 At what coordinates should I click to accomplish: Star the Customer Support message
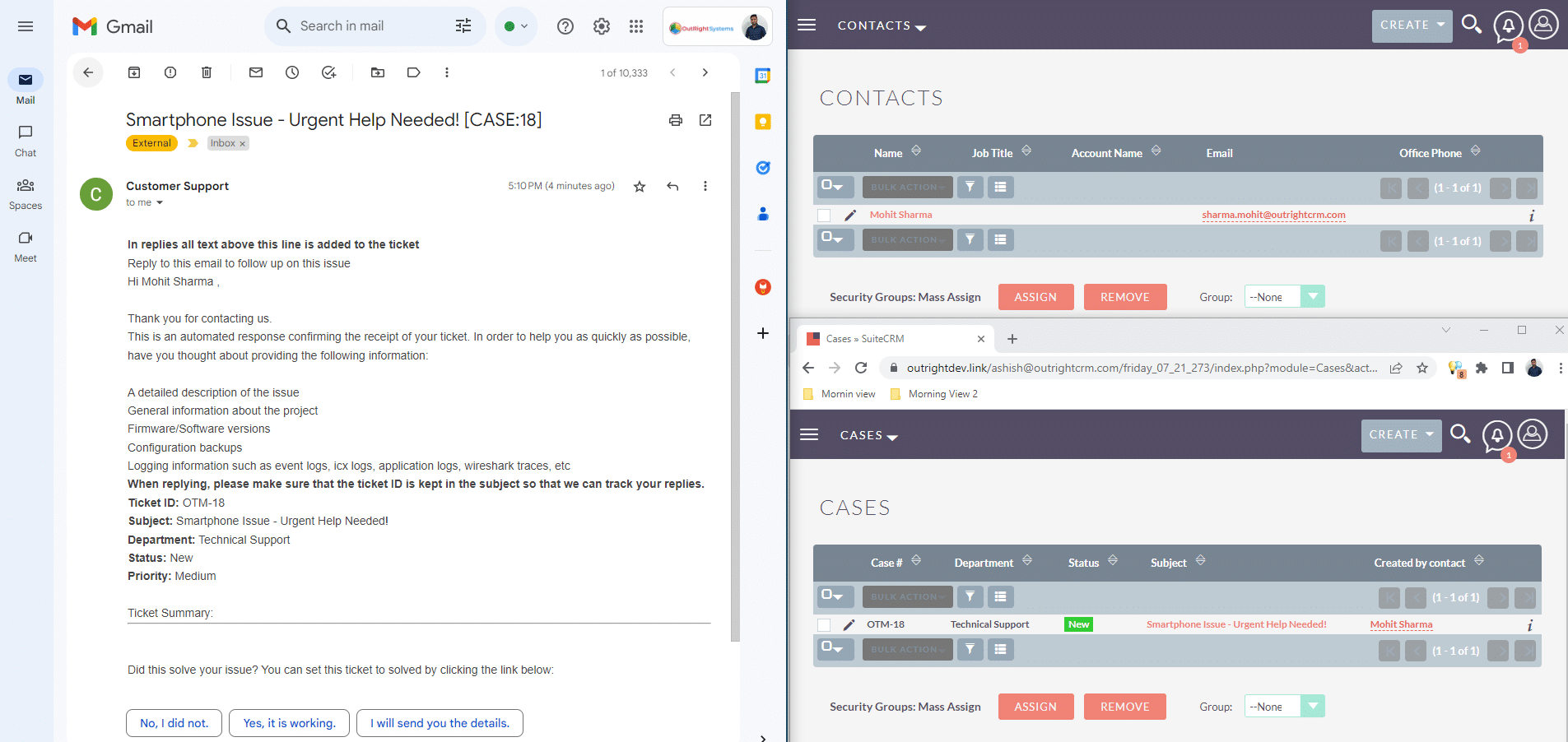click(x=640, y=187)
